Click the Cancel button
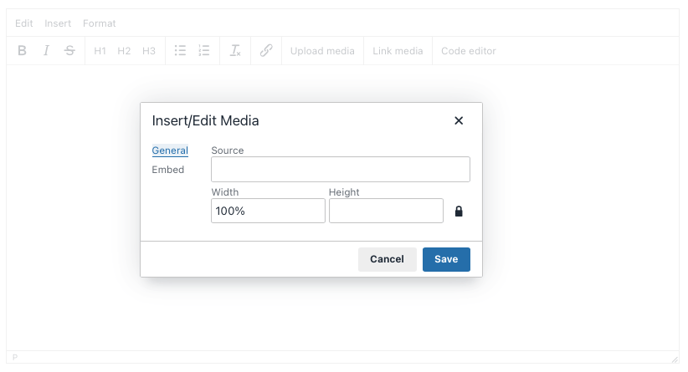688x372 pixels. [x=387, y=259]
